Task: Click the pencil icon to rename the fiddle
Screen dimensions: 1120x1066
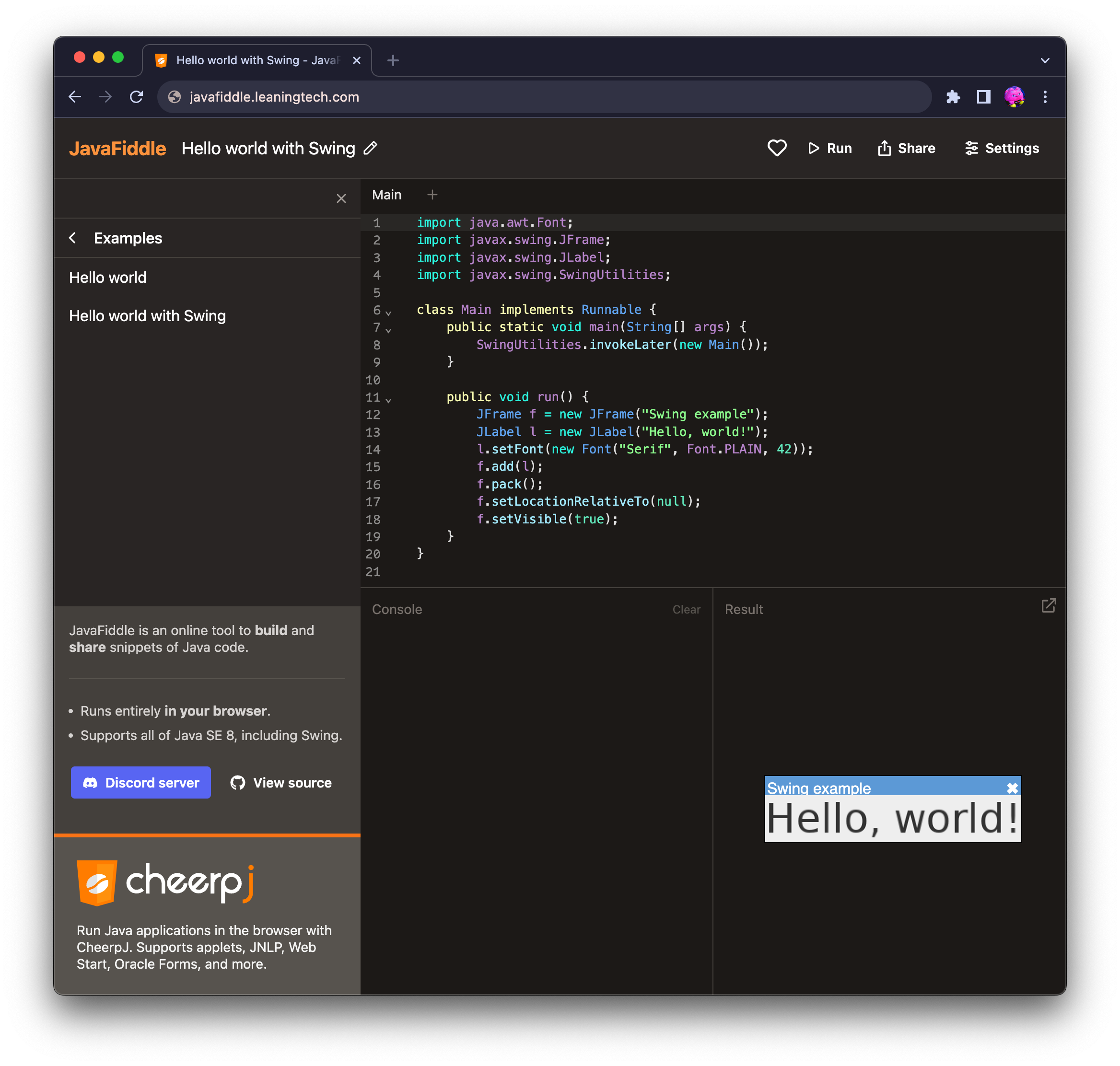Action: [x=371, y=148]
